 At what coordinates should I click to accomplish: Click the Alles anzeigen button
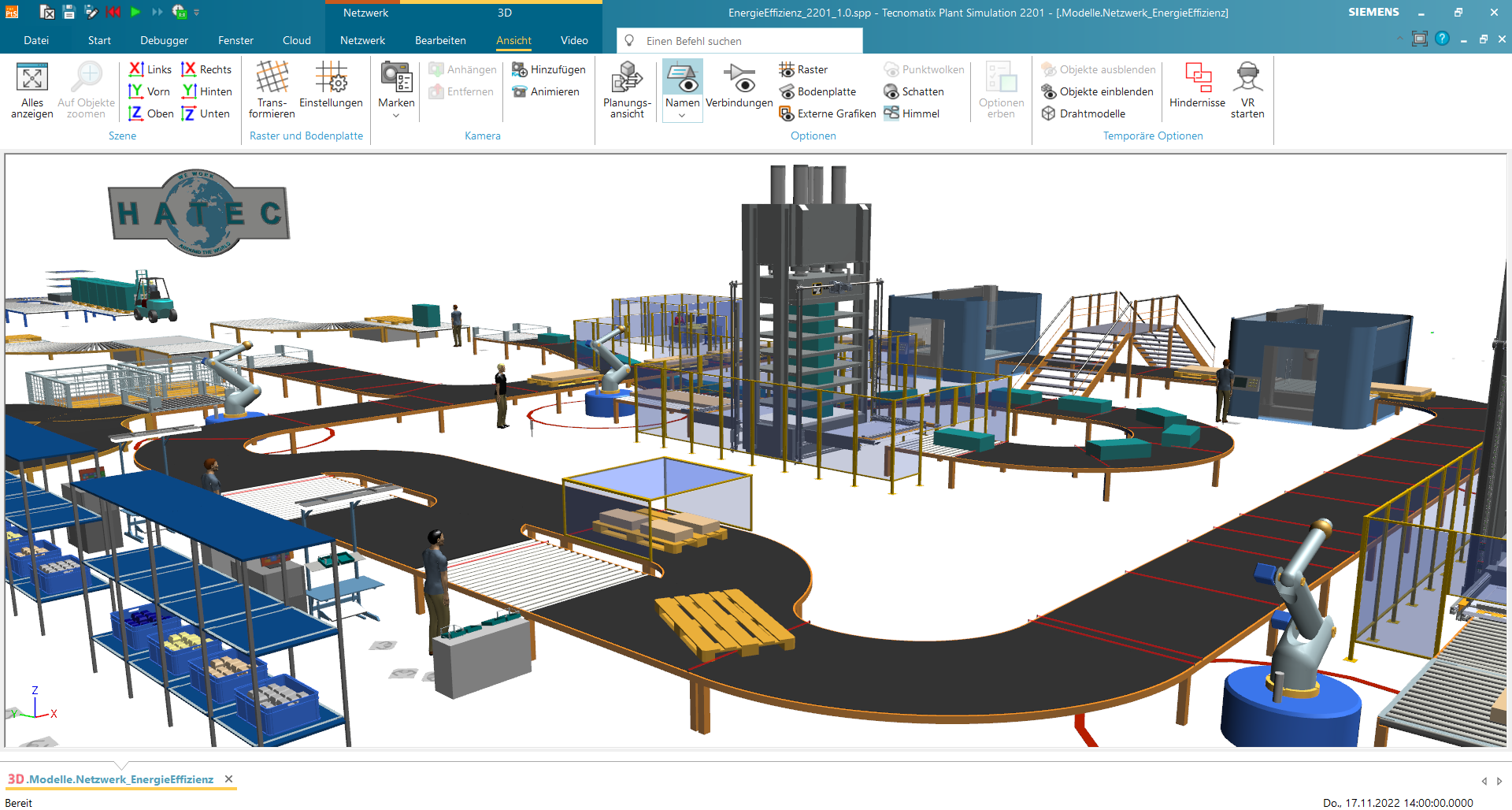pos(32,89)
